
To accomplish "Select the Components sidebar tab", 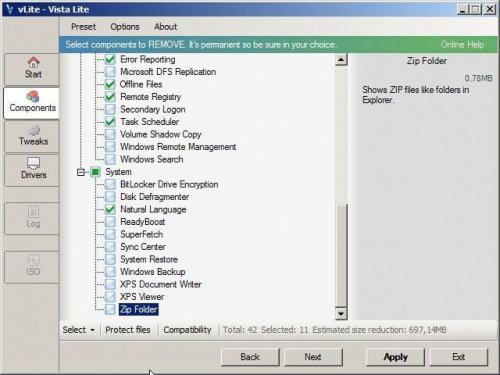I will [x=32, y=103].
